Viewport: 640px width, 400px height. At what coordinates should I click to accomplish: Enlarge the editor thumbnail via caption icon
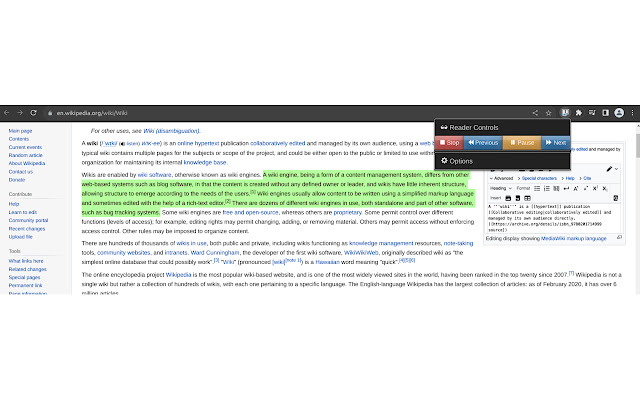619,238
